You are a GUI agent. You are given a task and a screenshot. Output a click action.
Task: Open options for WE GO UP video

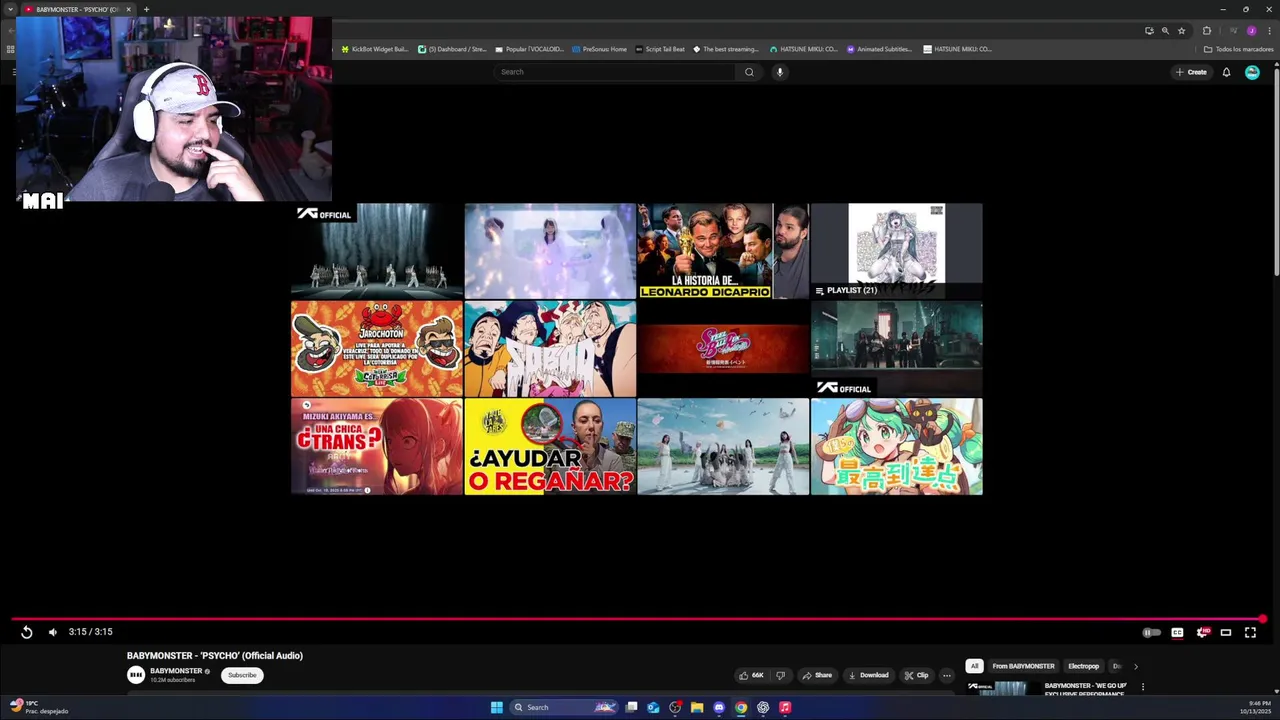1142,687
